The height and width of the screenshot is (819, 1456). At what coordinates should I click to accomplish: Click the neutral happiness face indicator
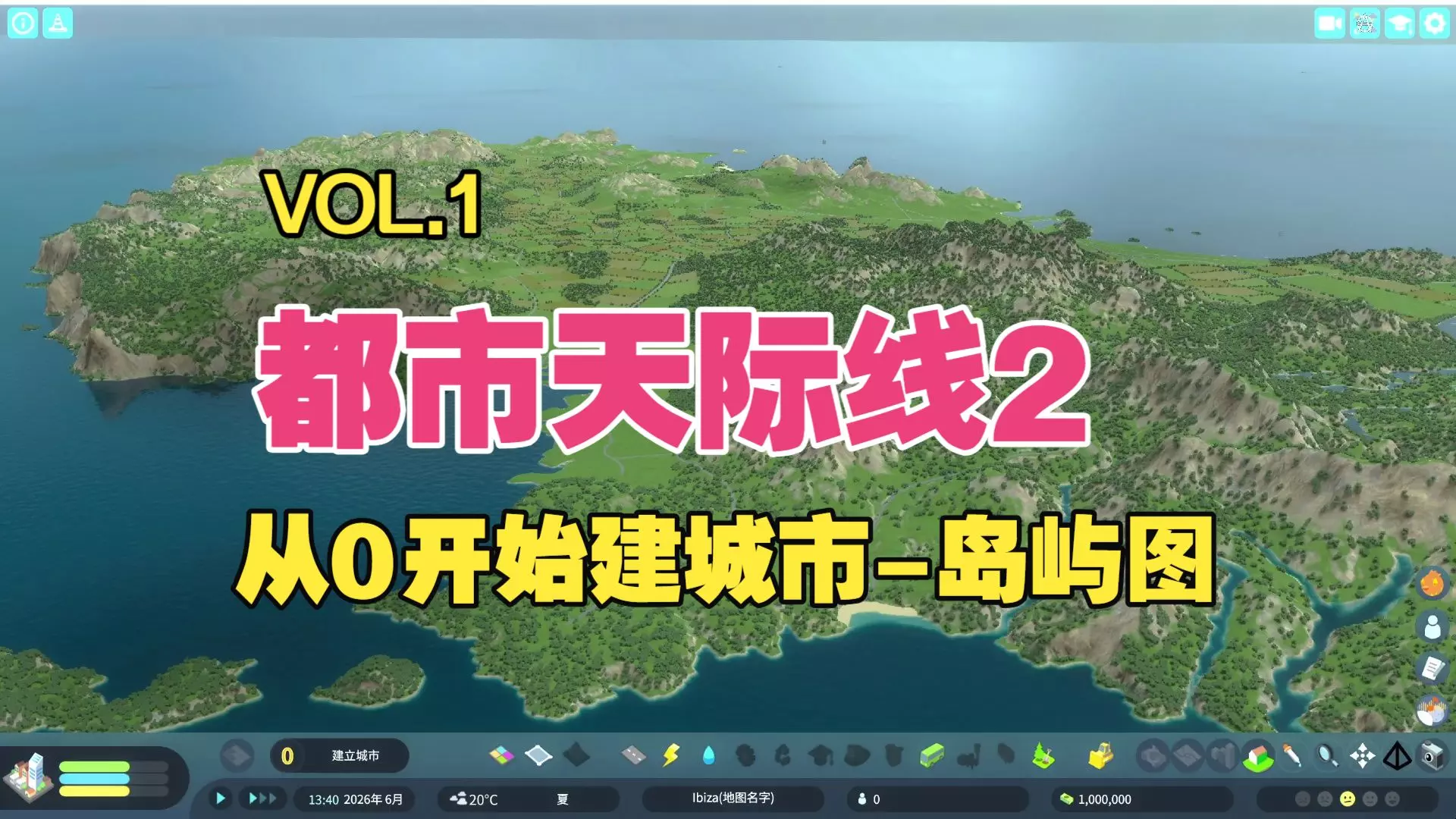click(1347, 799)
